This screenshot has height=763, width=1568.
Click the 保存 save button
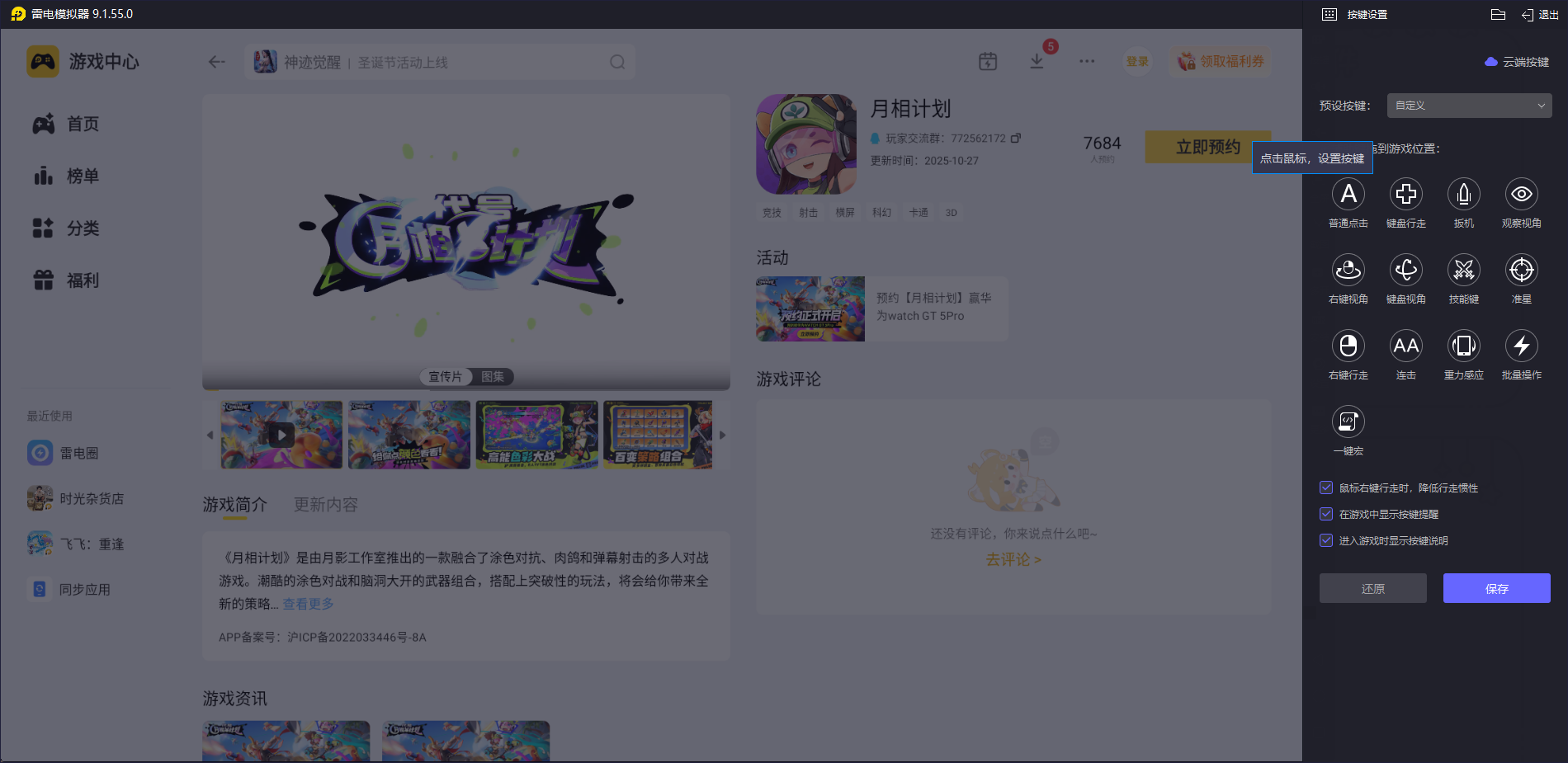click(x=1497, y=588)
